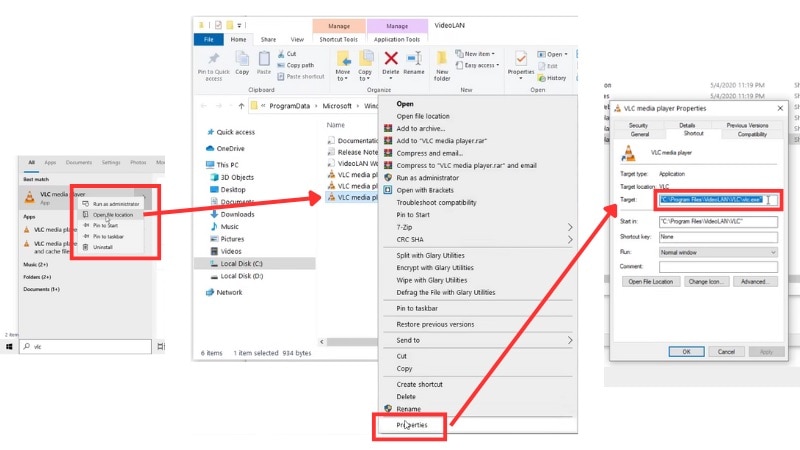This screenshot has width=800, height=450.
Task: Click the Copy ribbon icon
Action: pyautogui.click(x=242, y=63)
